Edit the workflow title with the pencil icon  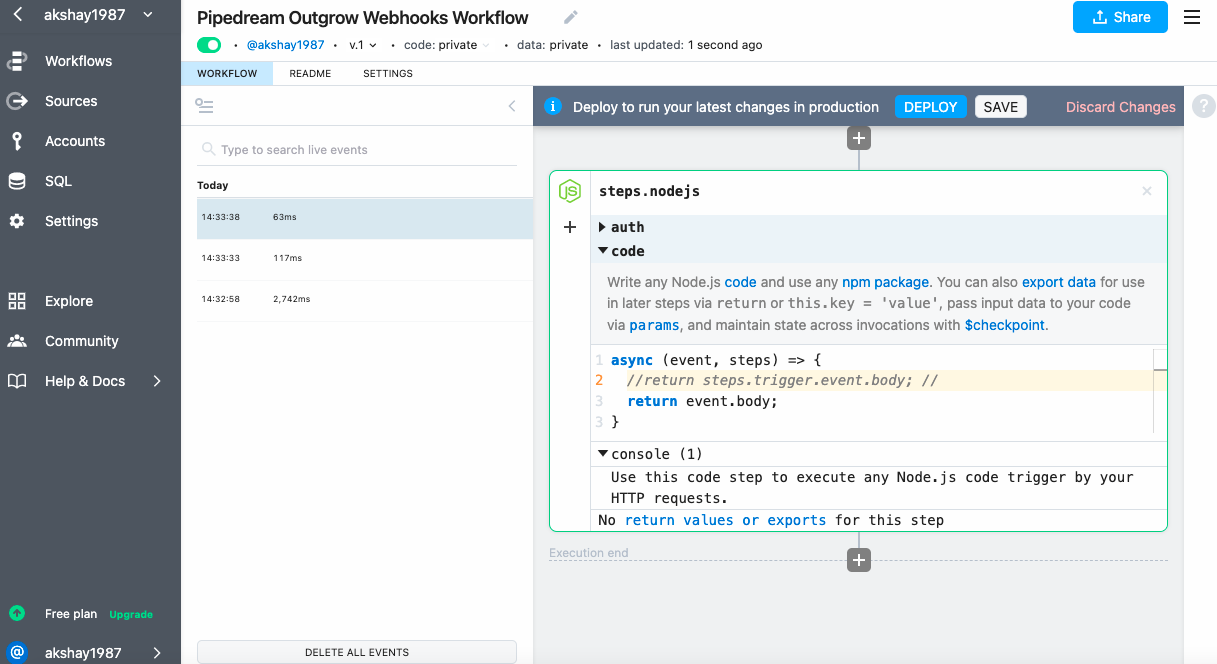tap(571, 17)
